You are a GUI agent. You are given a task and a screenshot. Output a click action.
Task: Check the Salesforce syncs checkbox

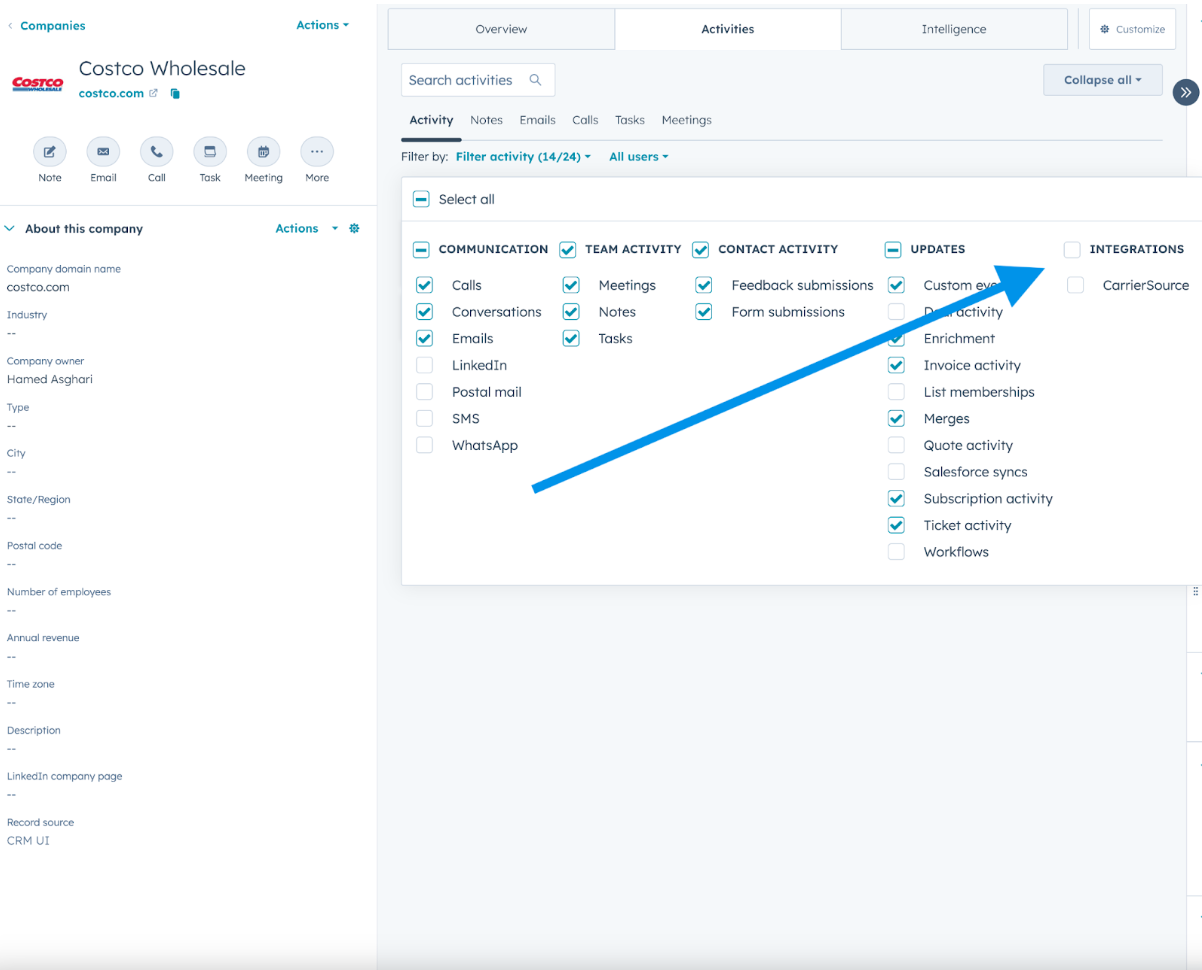point(896,472)
